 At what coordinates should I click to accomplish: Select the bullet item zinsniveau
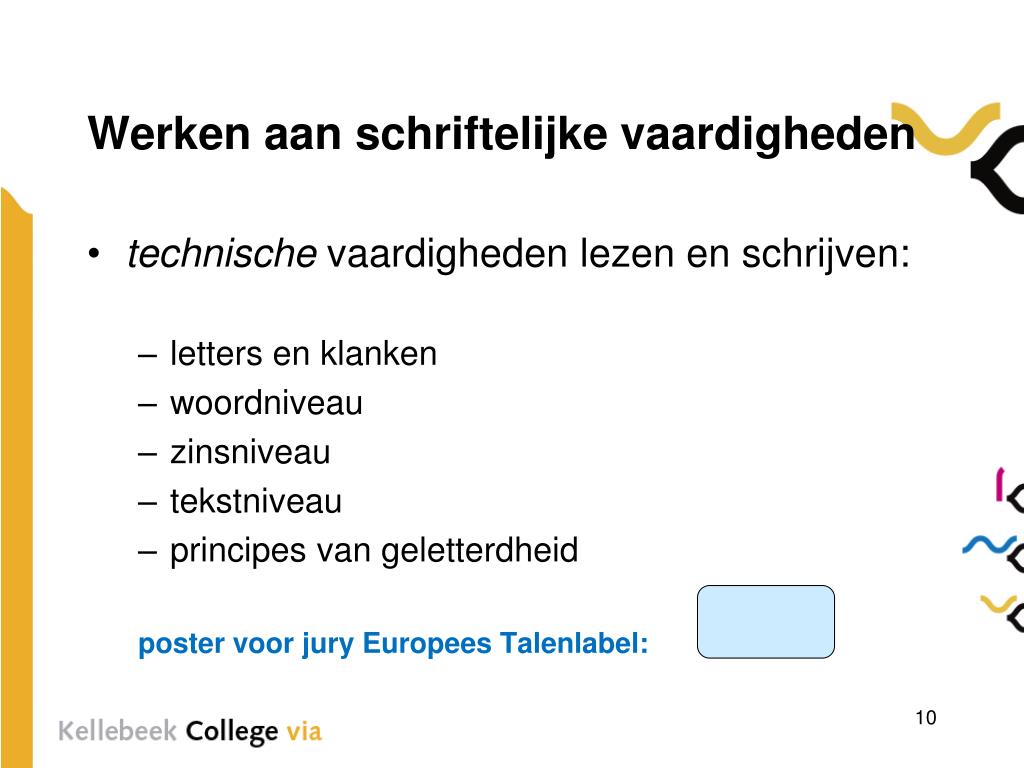(250, 453)
